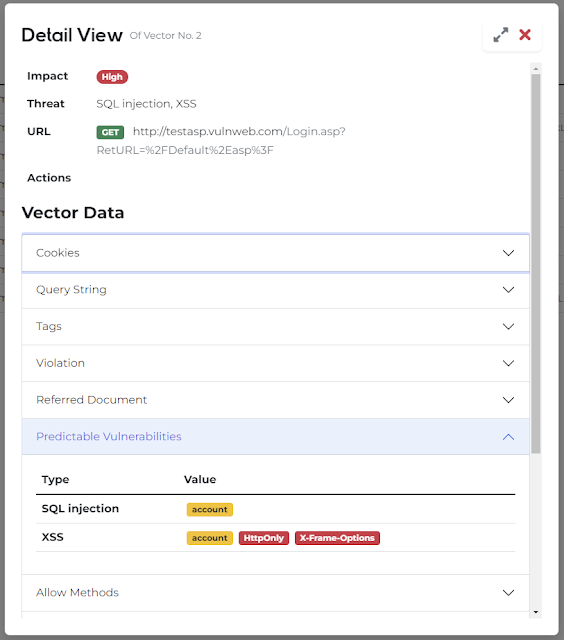Click the 'Value' column header

pos(200,479)
